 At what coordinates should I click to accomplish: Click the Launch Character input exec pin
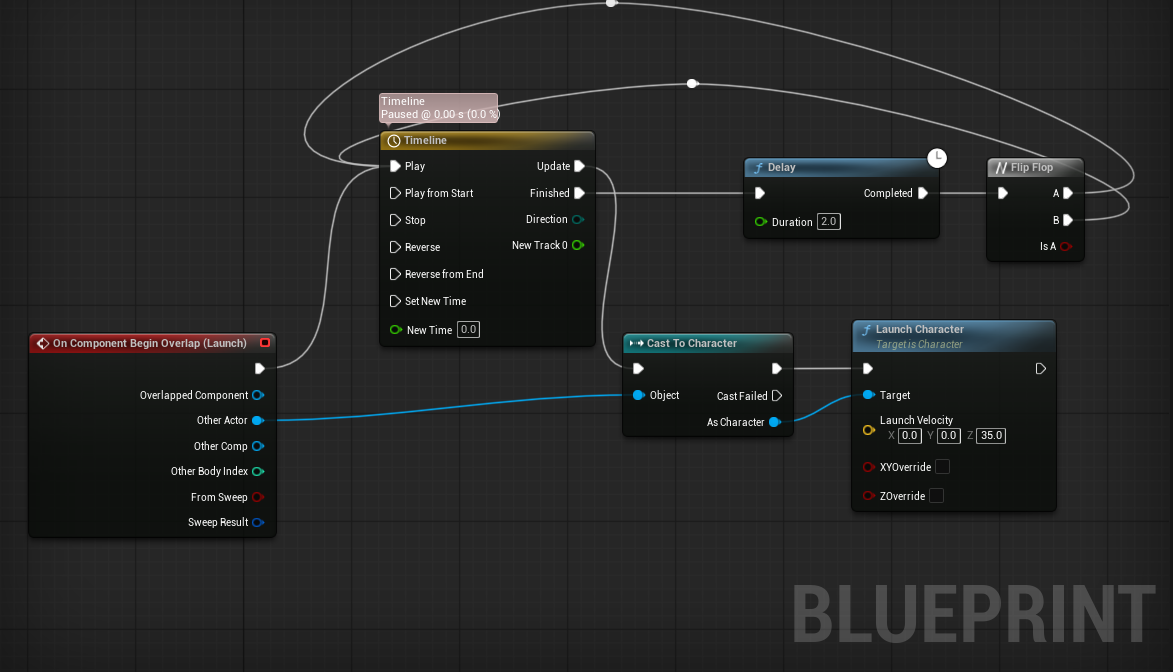click(x=868, y=368)
